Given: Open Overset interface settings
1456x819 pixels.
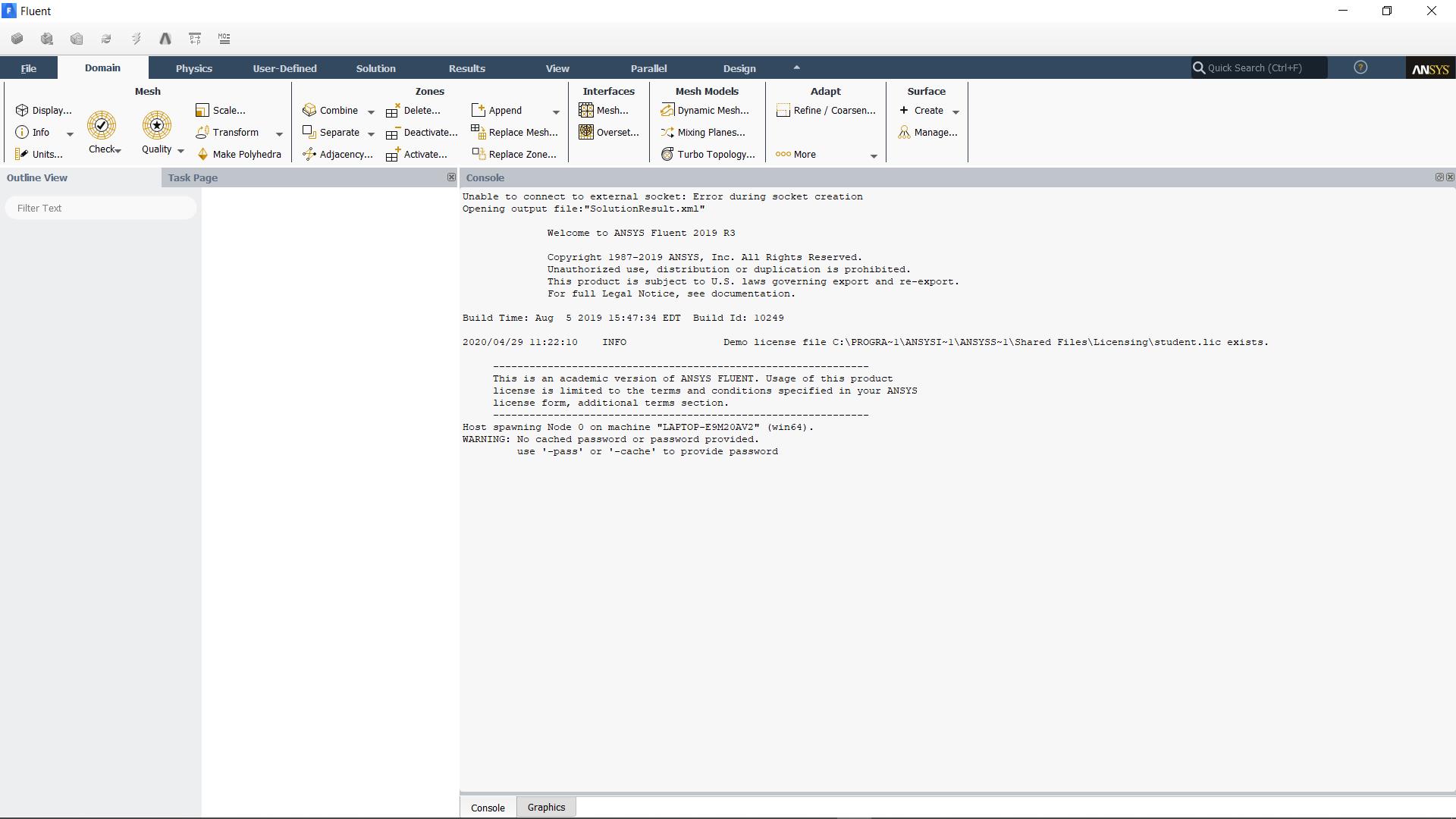Looking at the screenshot, I should coord(609,132).
